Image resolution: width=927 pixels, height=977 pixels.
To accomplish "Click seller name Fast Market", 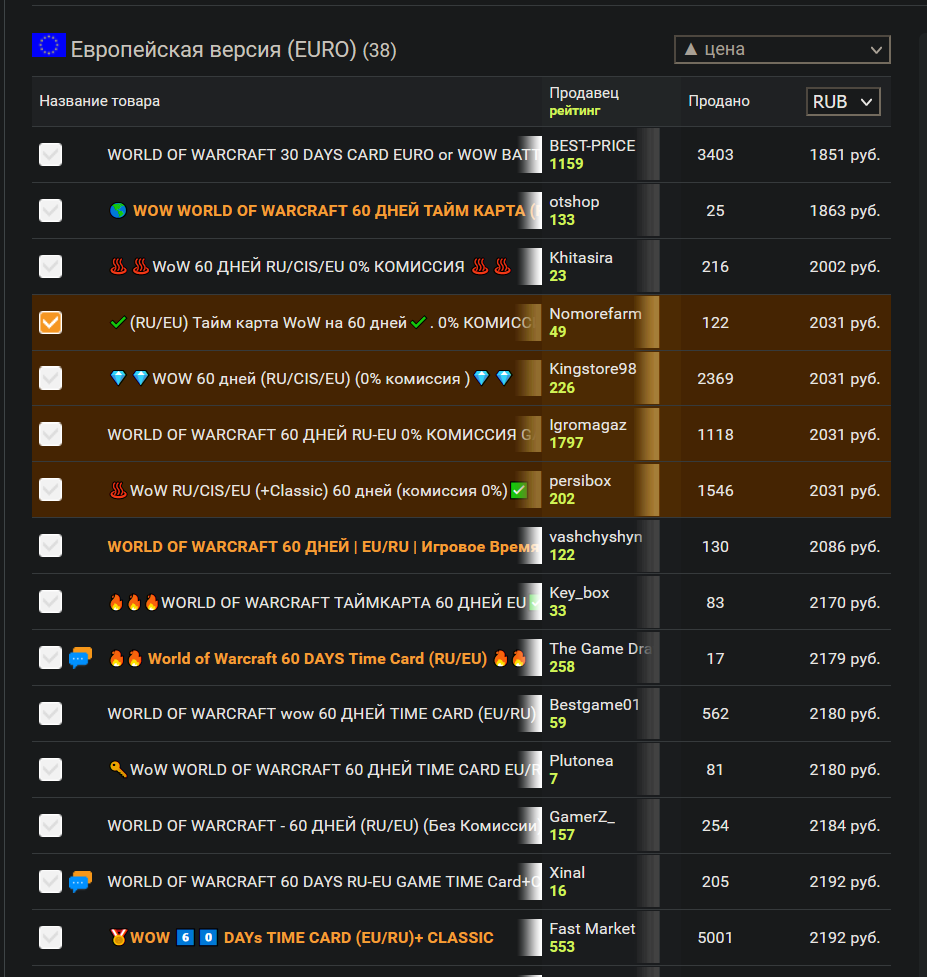I will tap(592, 928).
